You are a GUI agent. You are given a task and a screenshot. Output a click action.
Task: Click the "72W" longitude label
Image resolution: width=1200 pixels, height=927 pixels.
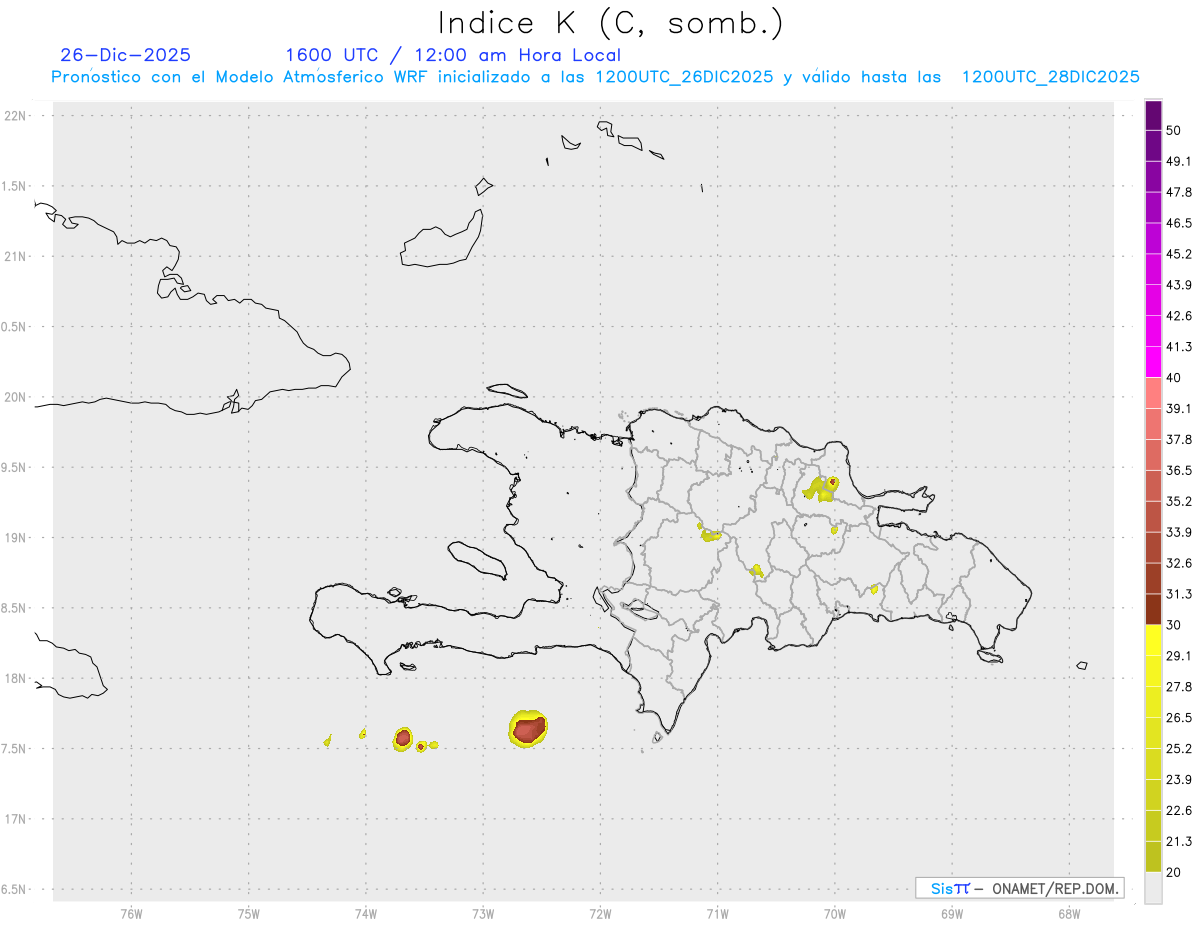600,912
